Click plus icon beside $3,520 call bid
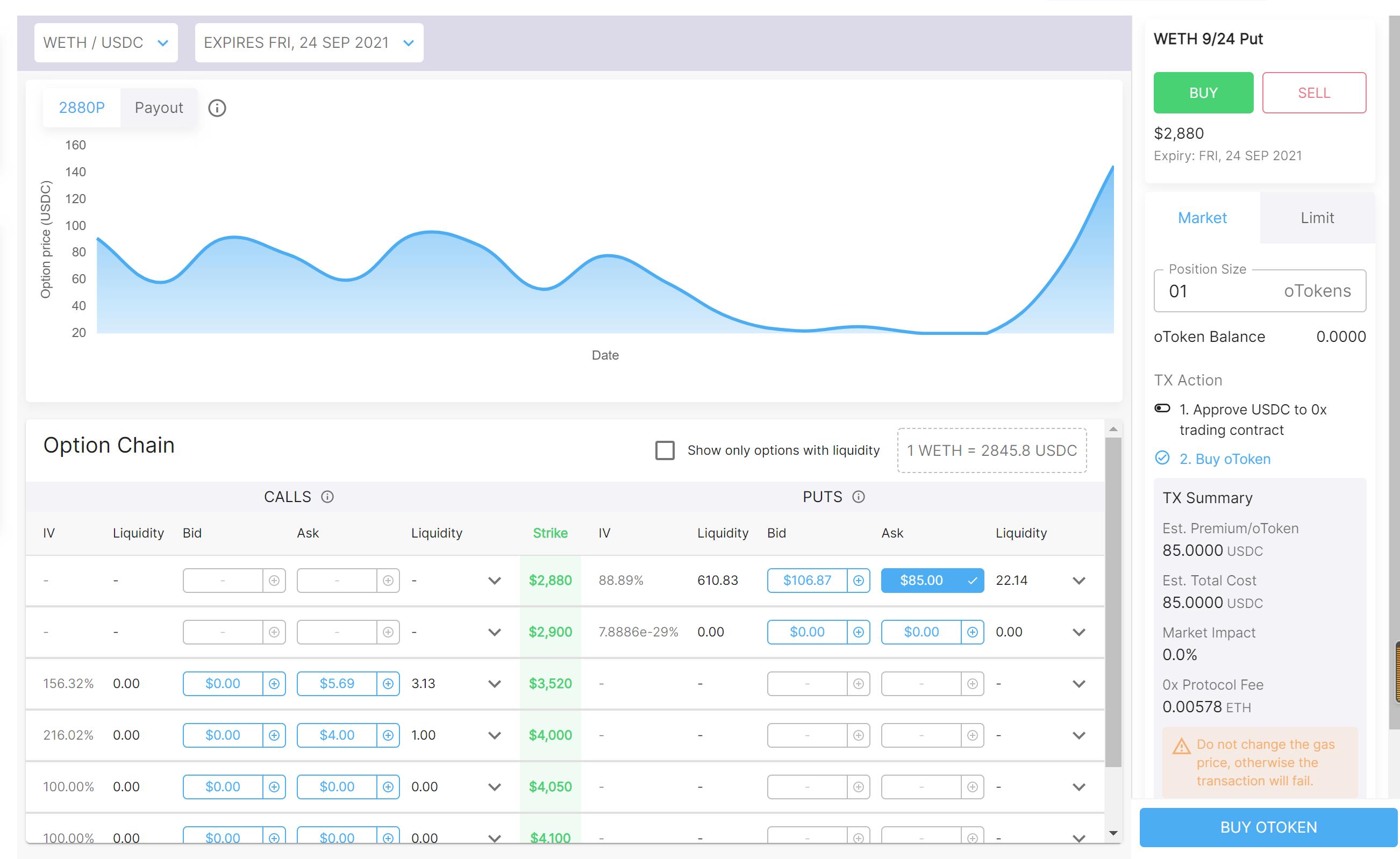Viewport: 1400px width, 859px height. [x=274, y=683]
